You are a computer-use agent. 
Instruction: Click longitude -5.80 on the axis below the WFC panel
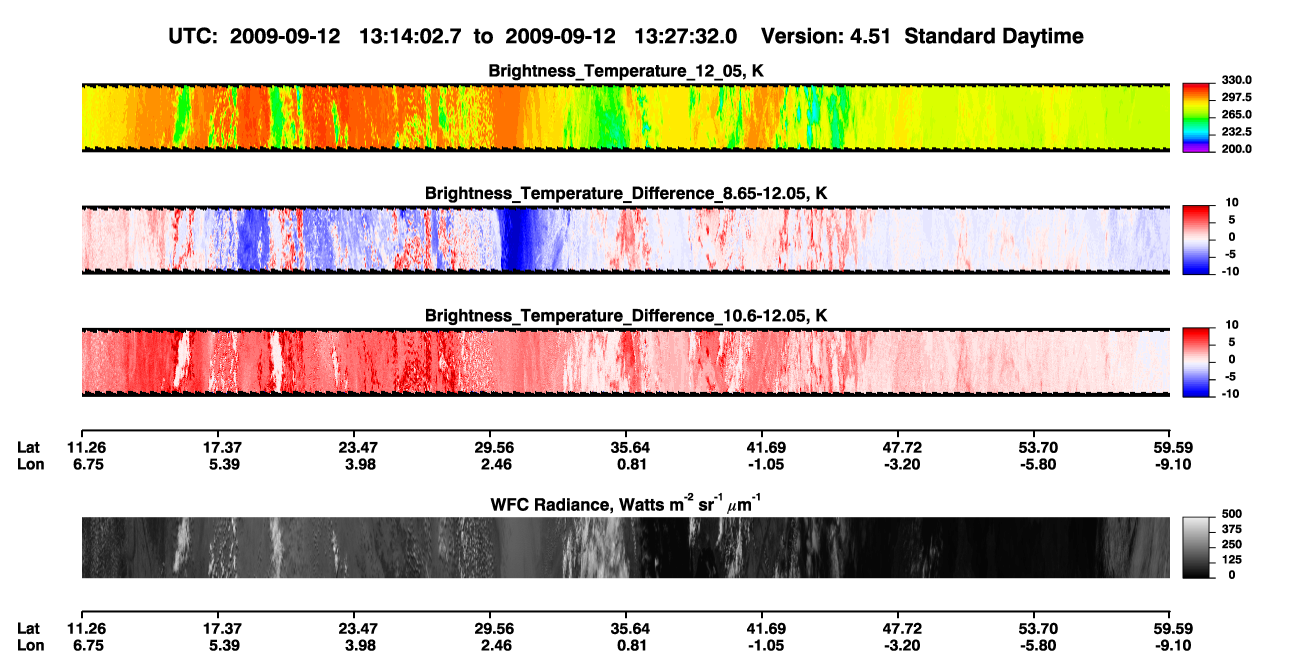coord(1038,645)
